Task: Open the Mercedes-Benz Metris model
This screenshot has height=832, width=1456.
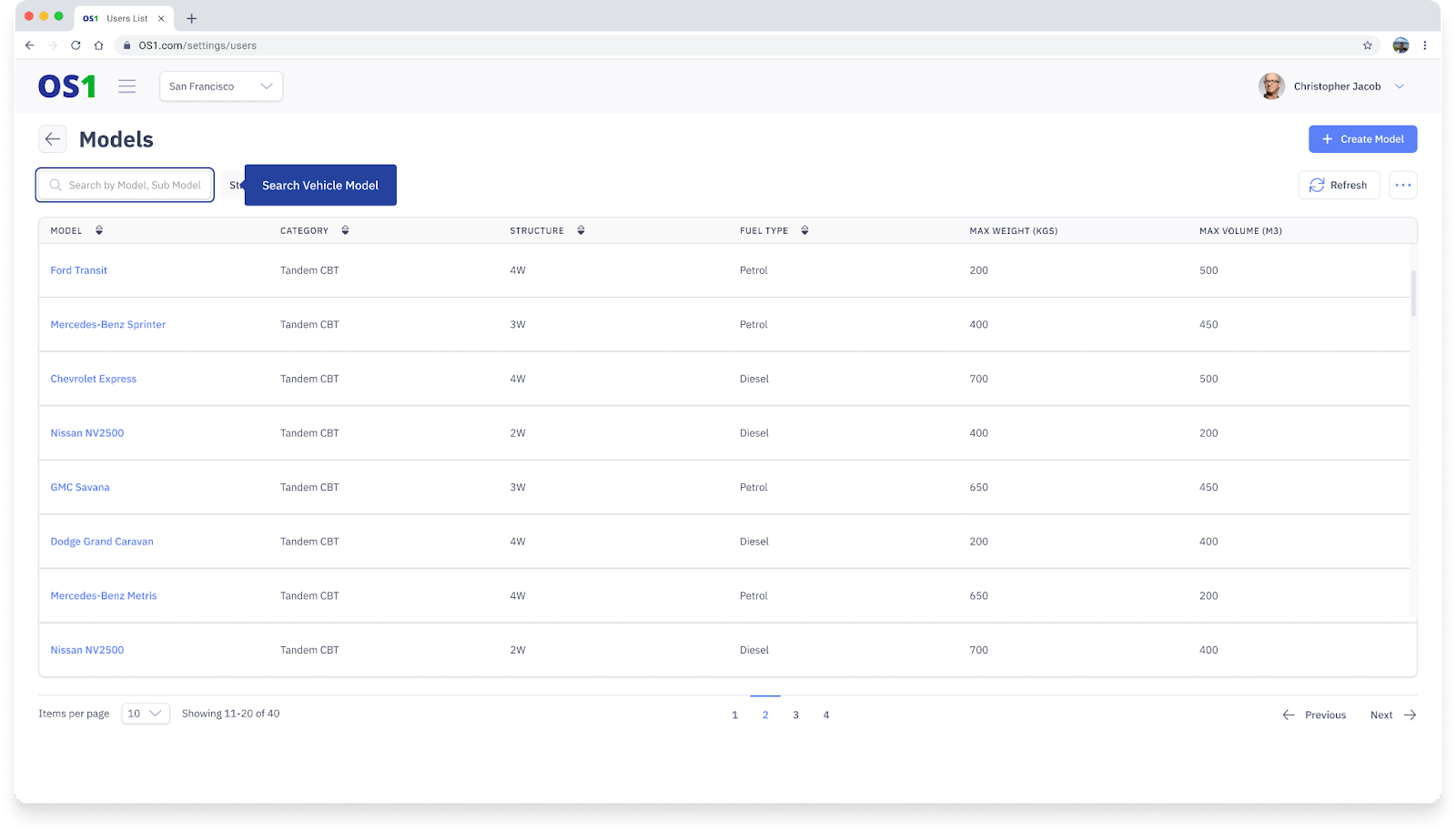Action: (104, 596)
